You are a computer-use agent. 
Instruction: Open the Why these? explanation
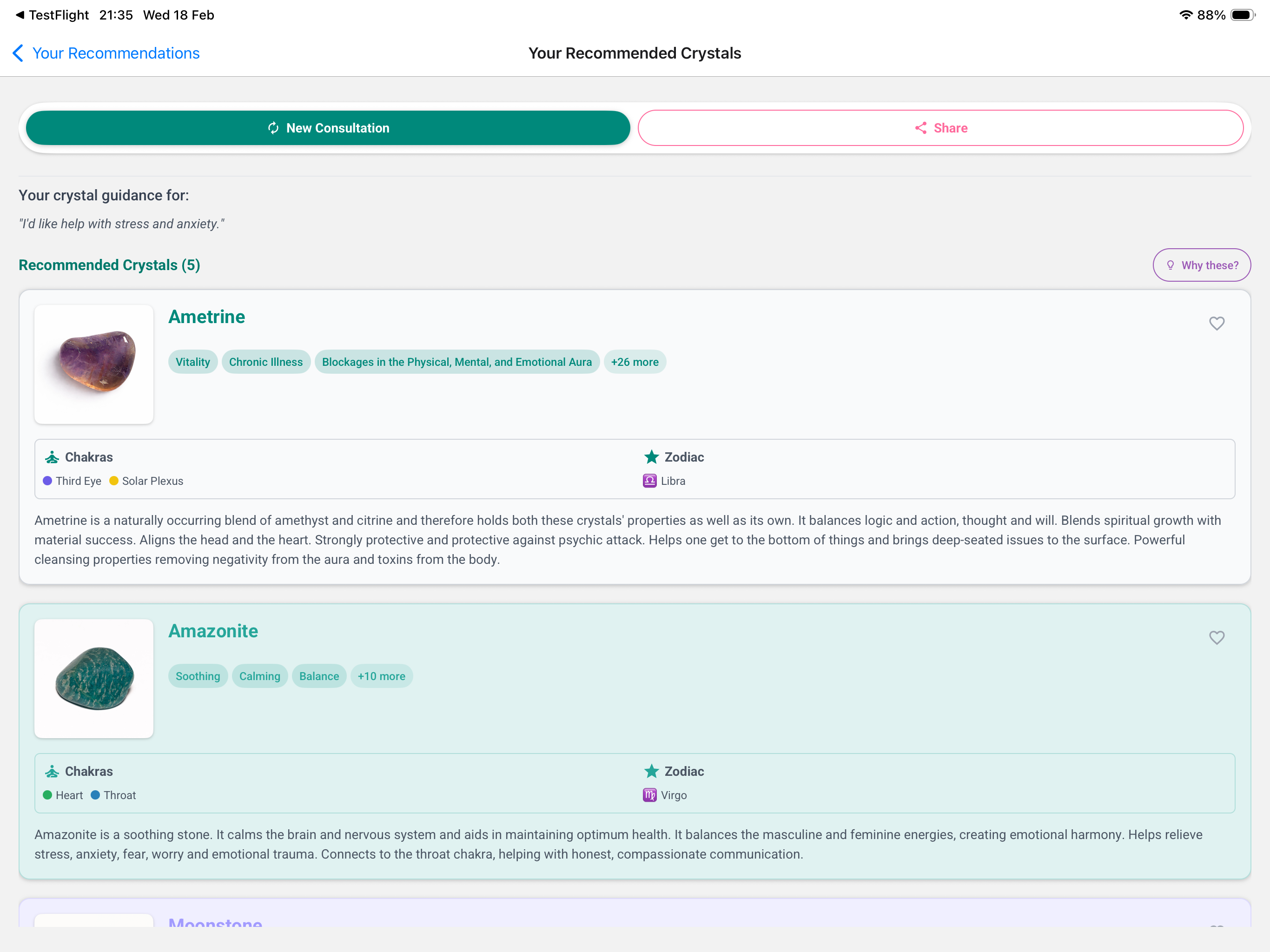[x=1202, y=265]
